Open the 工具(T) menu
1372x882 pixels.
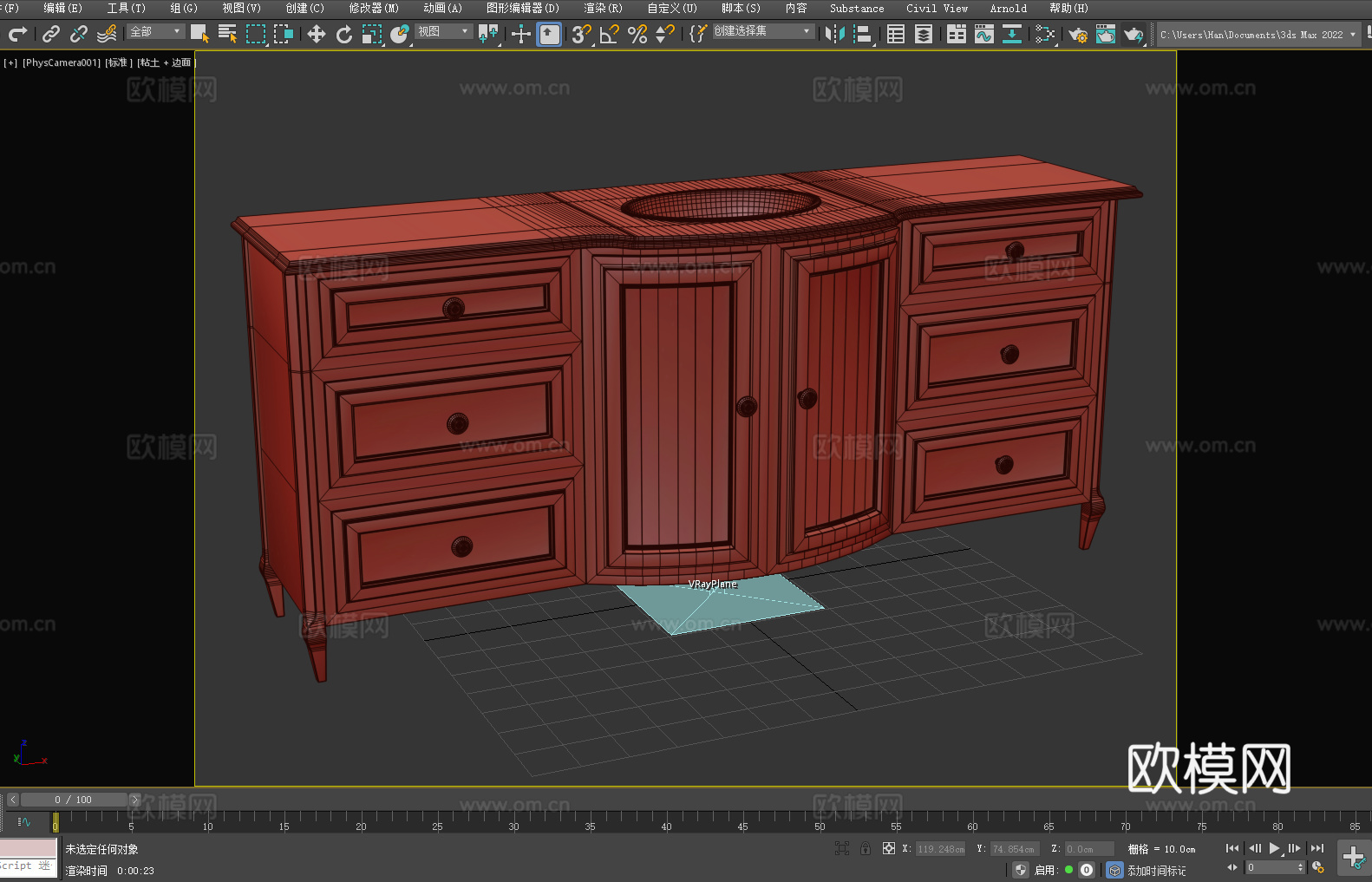pyautogui.click(x=127, y=8)
